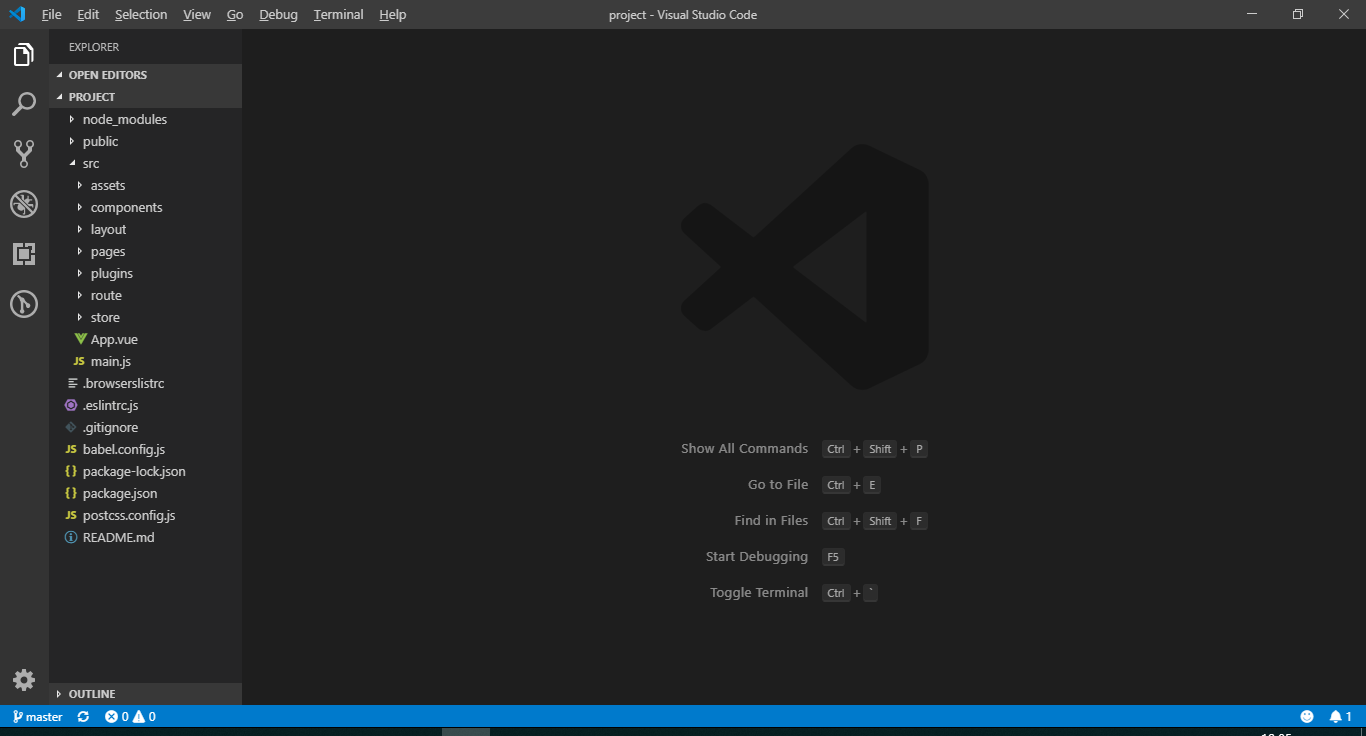1366x736 pixels.
Task: Expand the Open Editors section
Action: click(x=145, y=75)
